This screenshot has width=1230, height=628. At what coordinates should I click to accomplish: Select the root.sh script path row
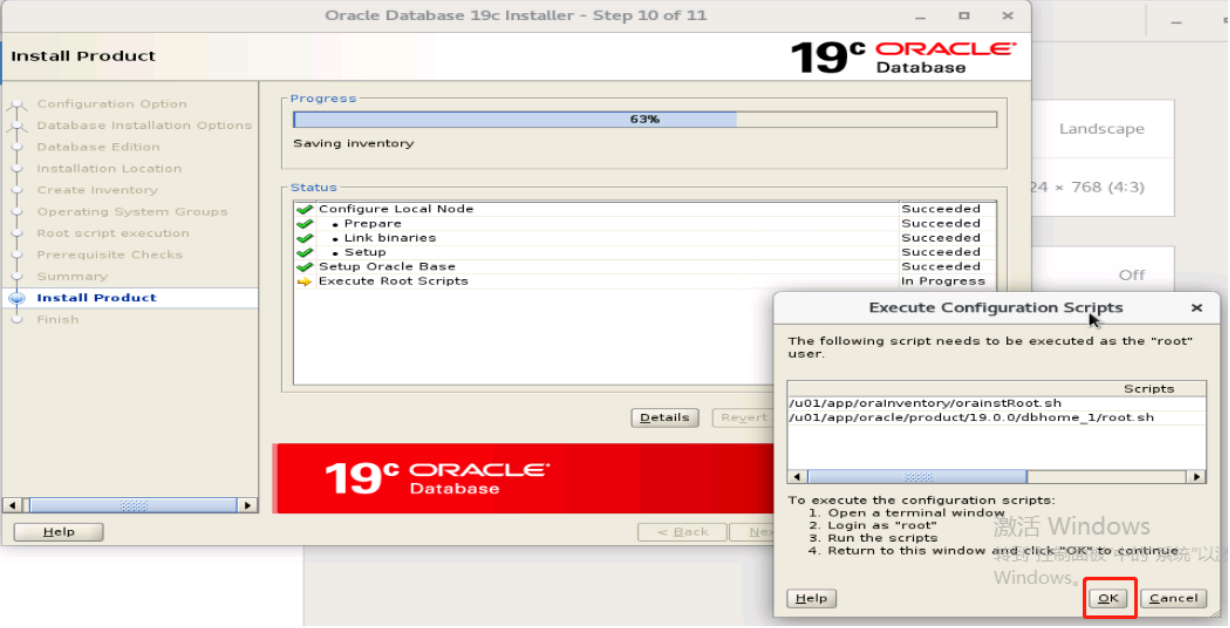[x=996, y=417]
